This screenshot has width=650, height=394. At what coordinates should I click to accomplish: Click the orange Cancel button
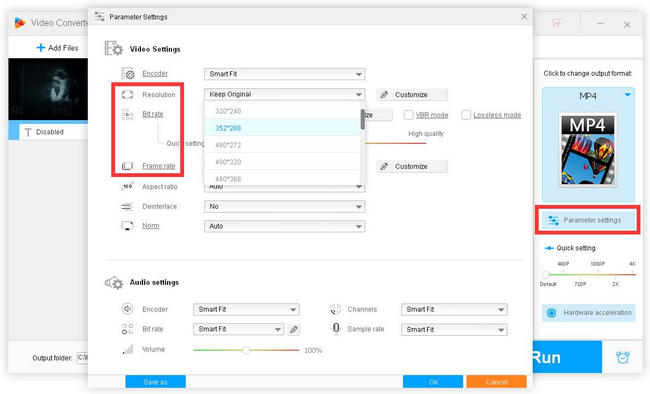497,382
